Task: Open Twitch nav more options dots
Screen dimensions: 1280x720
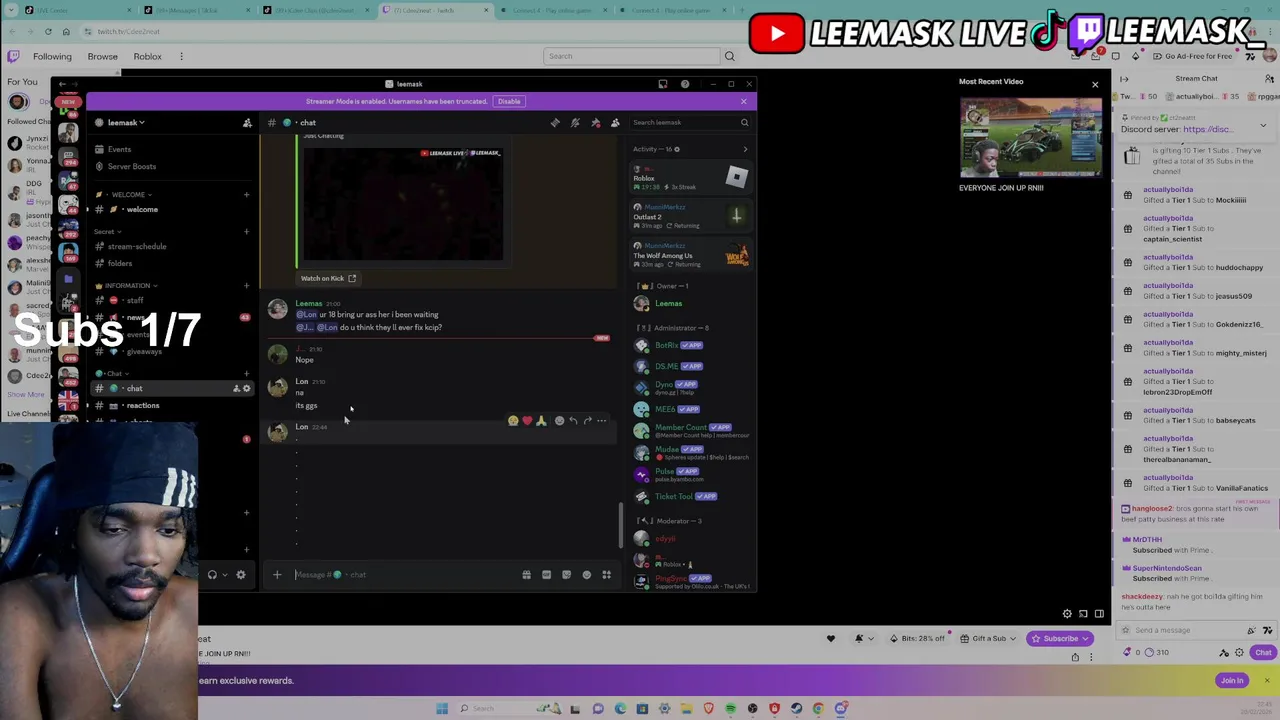Action: coord(181,56)
